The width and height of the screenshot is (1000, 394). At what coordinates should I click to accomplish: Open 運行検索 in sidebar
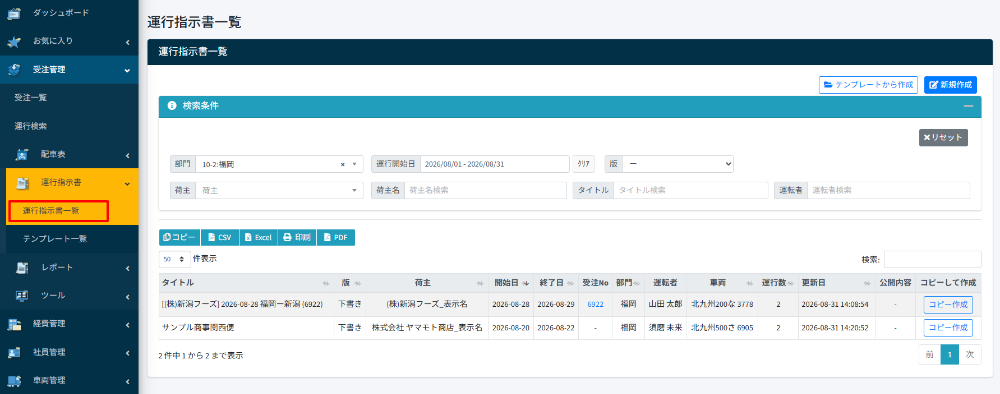click(31, 126)
